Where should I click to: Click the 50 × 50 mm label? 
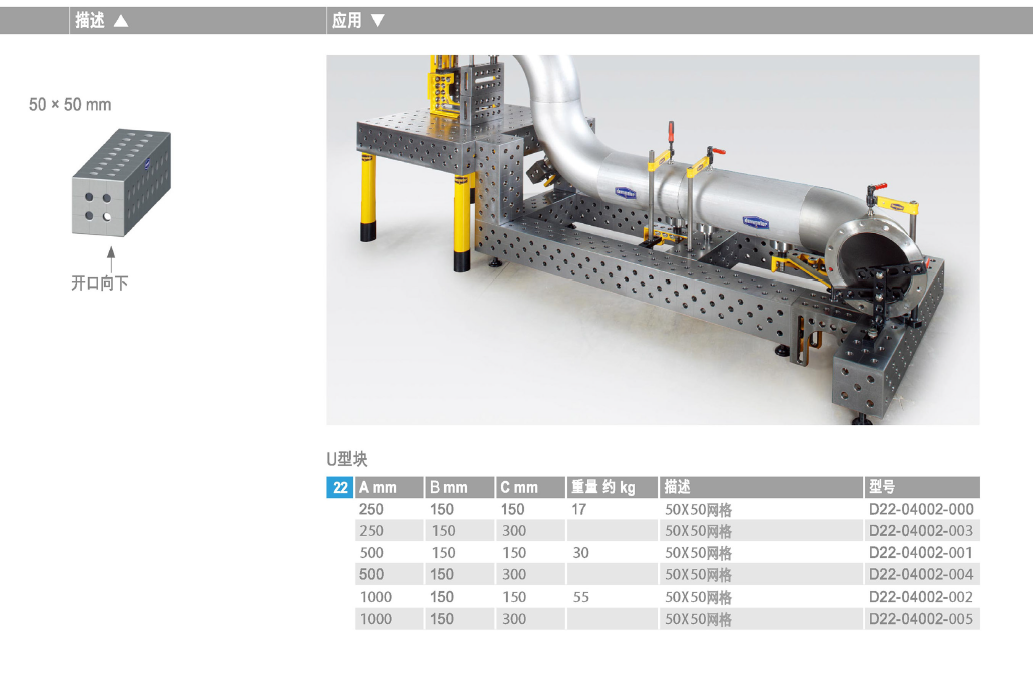point(70,105)
